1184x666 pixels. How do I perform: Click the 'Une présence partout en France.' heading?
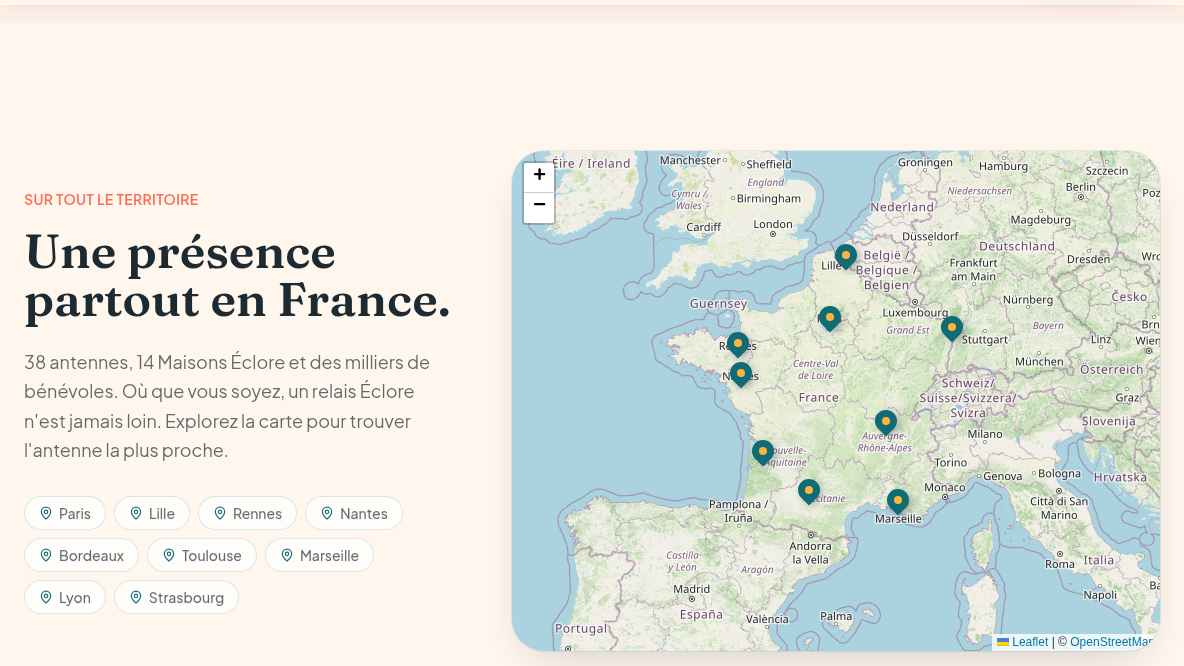coord(237,277)
